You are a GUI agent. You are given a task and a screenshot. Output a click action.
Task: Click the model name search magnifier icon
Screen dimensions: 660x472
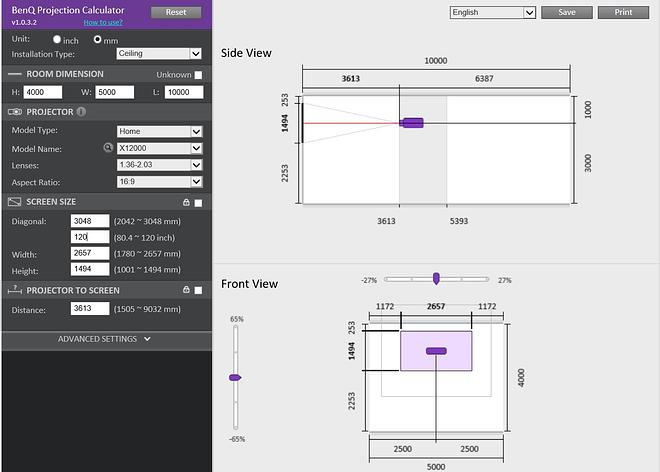point(108,148)
